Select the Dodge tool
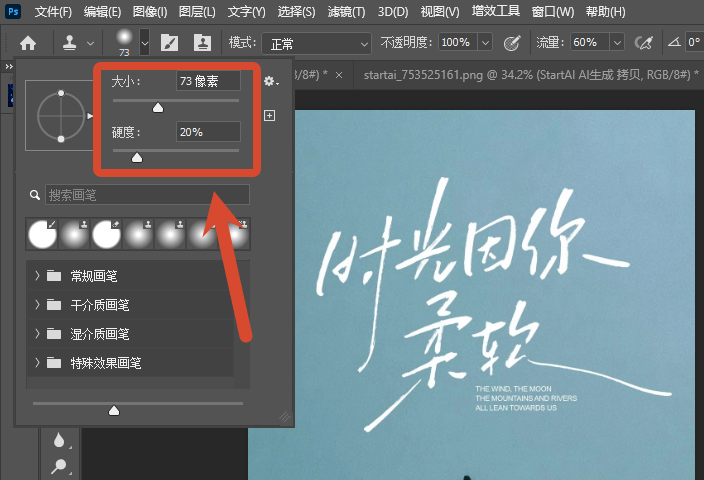 point(59,467)
